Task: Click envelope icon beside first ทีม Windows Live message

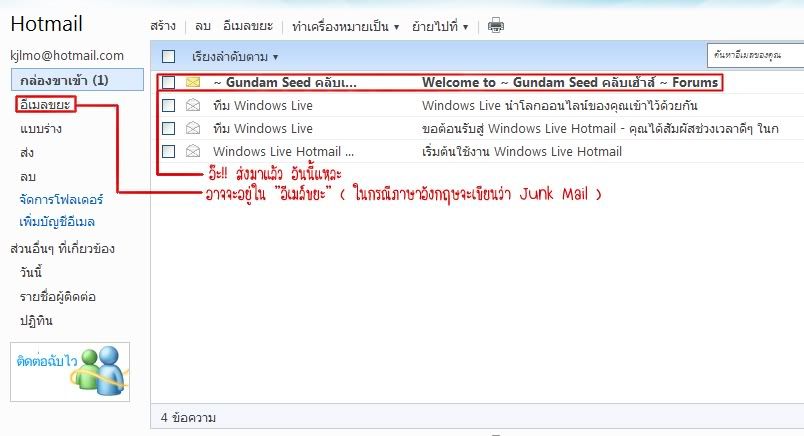Action: (x=193, y=105)
